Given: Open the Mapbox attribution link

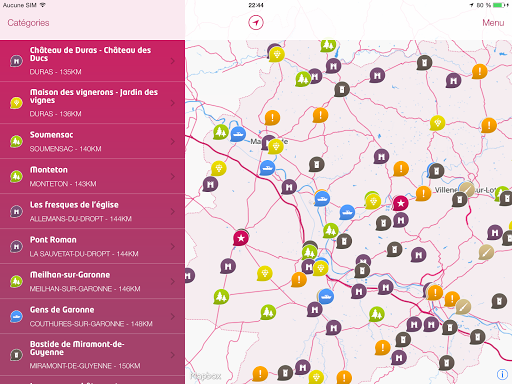Looking at the screenshot, I should (206, 376).
